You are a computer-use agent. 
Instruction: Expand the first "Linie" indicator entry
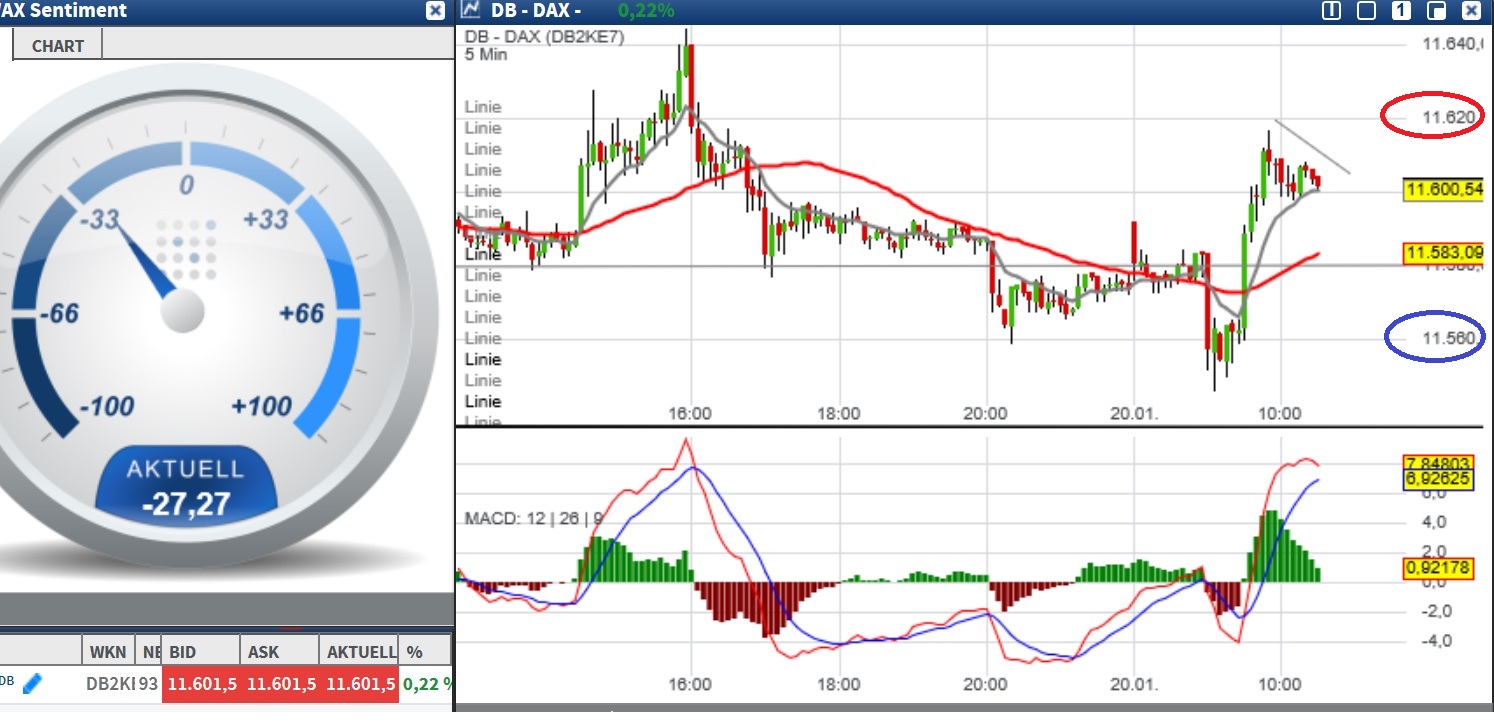click(x=482, y=107)
